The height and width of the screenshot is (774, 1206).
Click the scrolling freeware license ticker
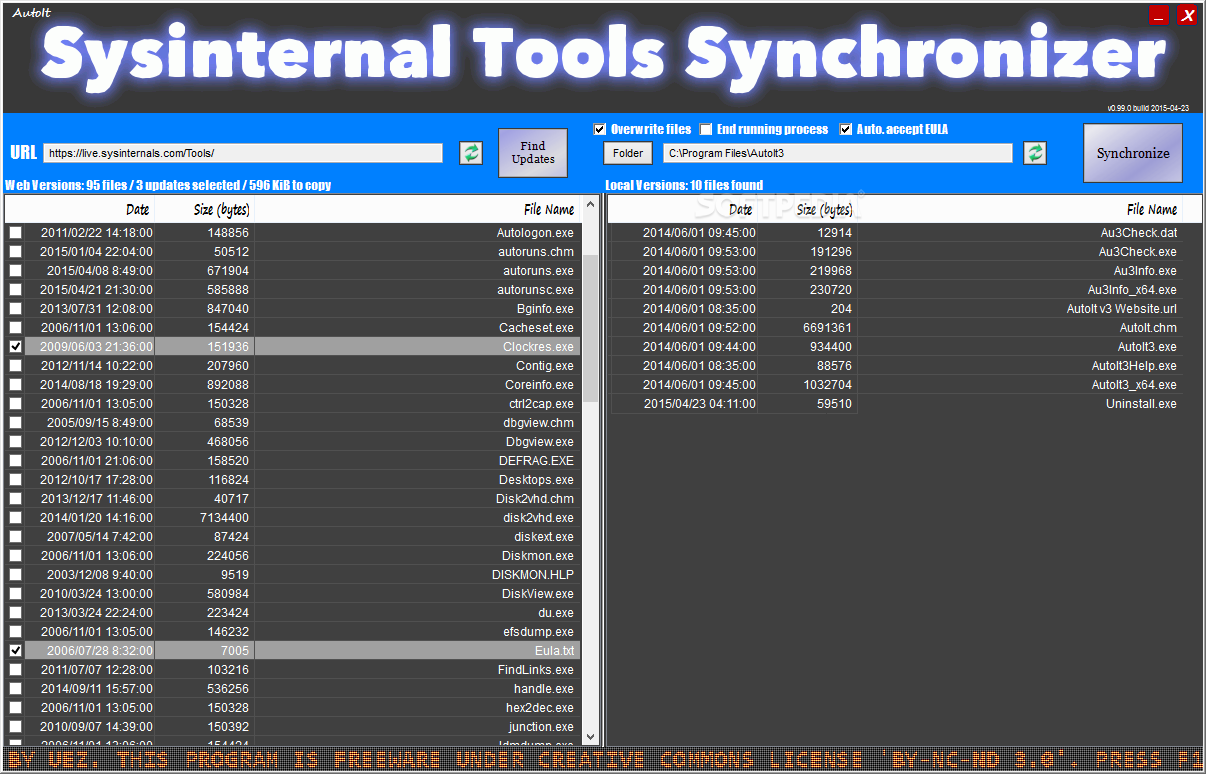[x=603, y=759]
